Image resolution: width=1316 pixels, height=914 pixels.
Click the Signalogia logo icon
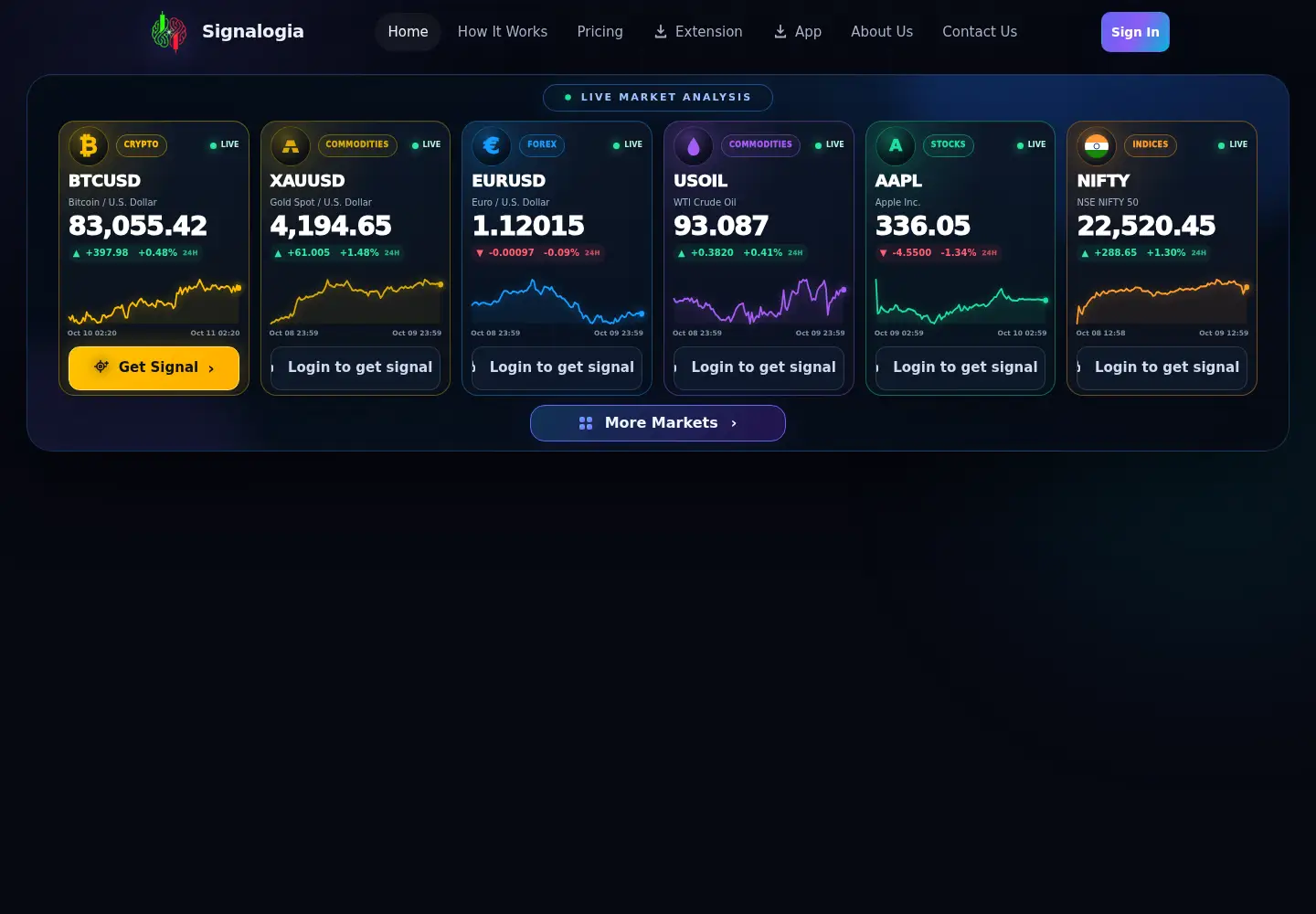click(169, 32)
